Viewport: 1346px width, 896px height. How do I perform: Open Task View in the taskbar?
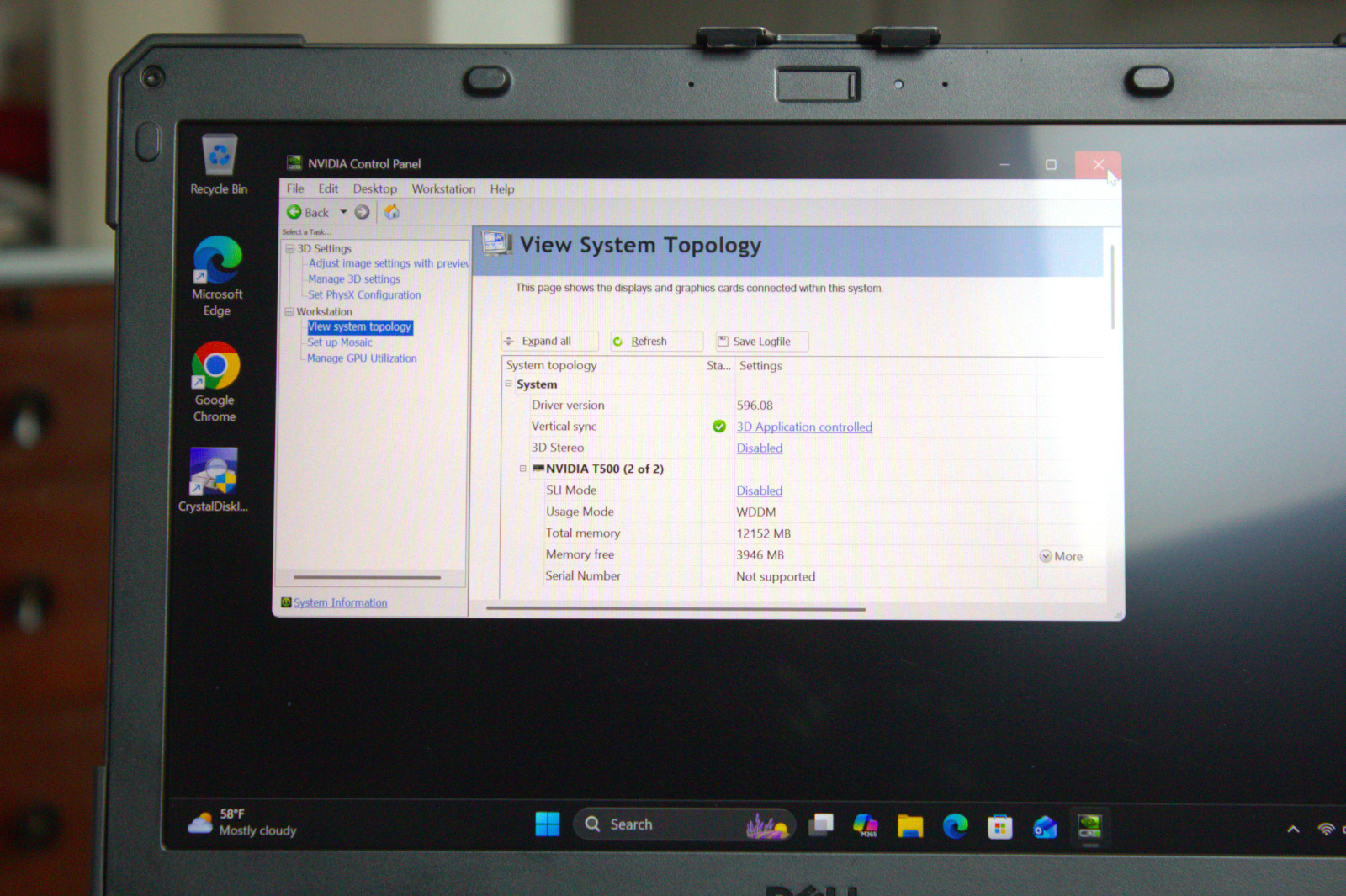pos(820,824)
